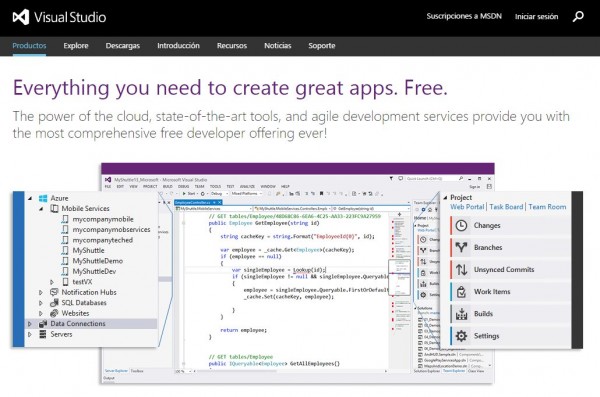Click the GetEmployee method signature text
This screenshot has height=397, width=600.
264,223
